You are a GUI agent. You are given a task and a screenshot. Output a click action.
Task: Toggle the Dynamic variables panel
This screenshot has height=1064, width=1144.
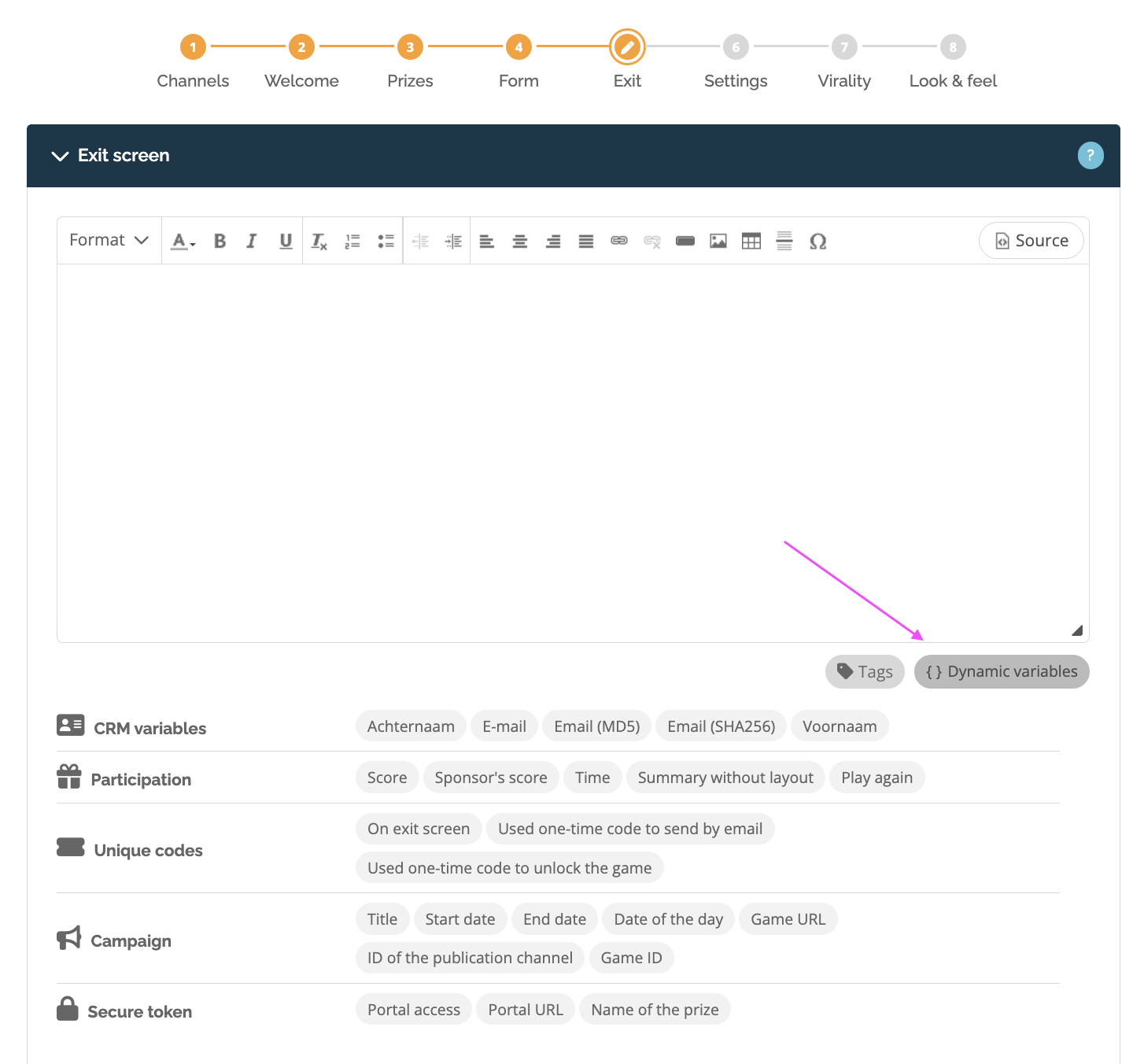1001,671
